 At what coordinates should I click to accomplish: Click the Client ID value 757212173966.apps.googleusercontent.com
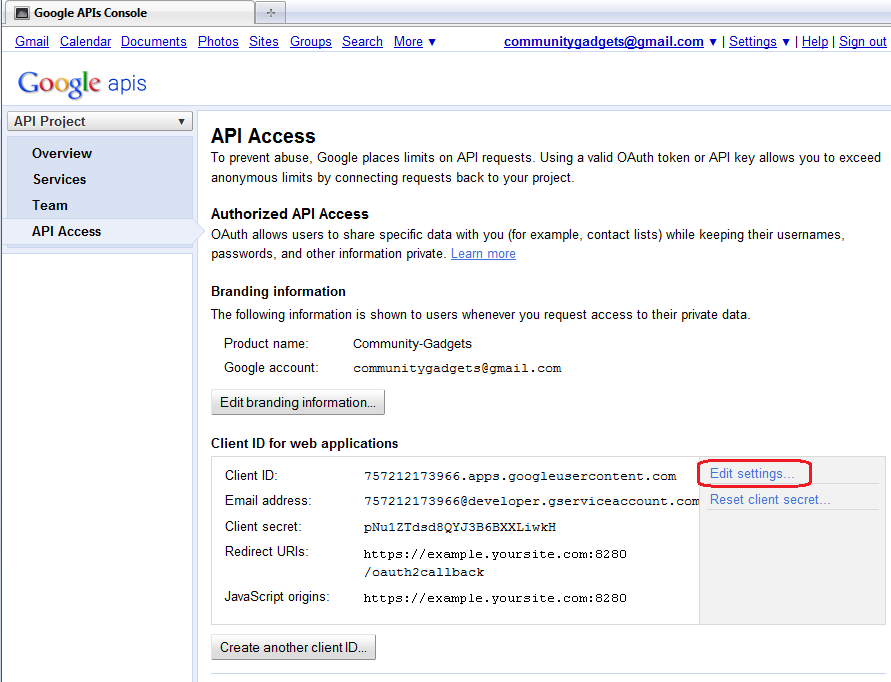click(520, 476)
